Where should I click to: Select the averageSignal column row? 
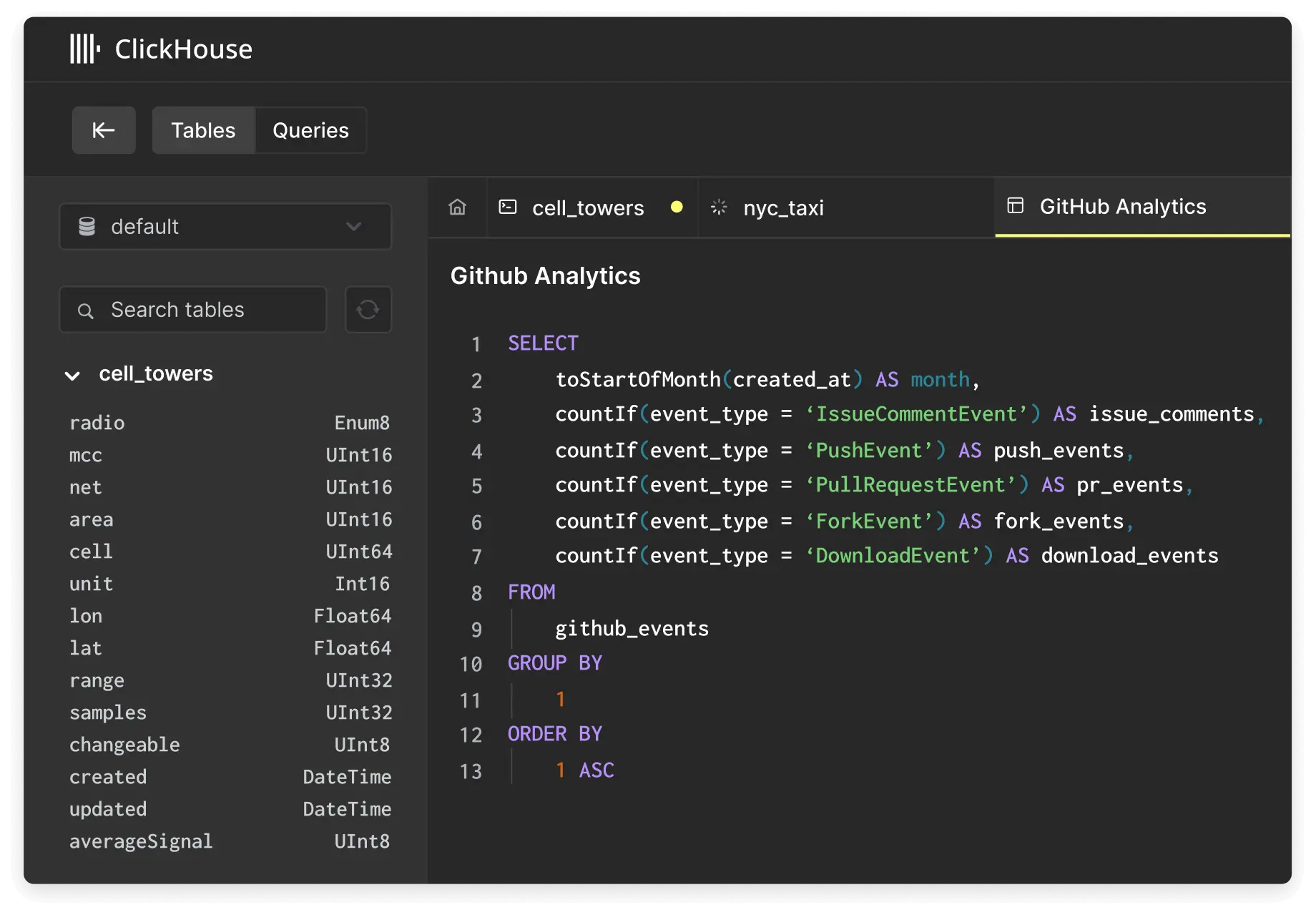(x=230, y=841)
